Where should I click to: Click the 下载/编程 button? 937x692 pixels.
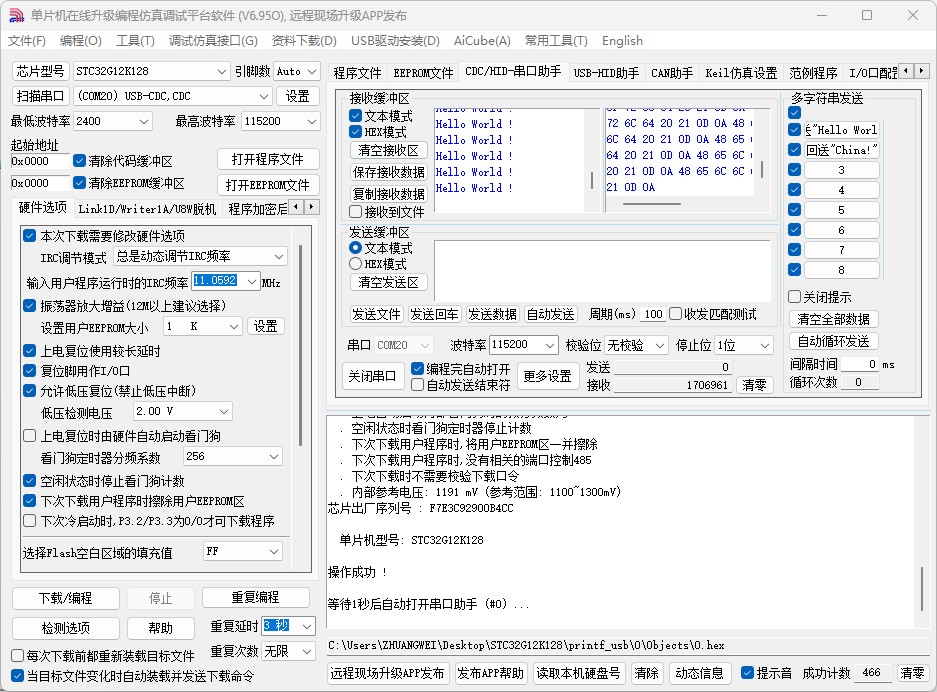pyautogui.click(x=66, y=598)
